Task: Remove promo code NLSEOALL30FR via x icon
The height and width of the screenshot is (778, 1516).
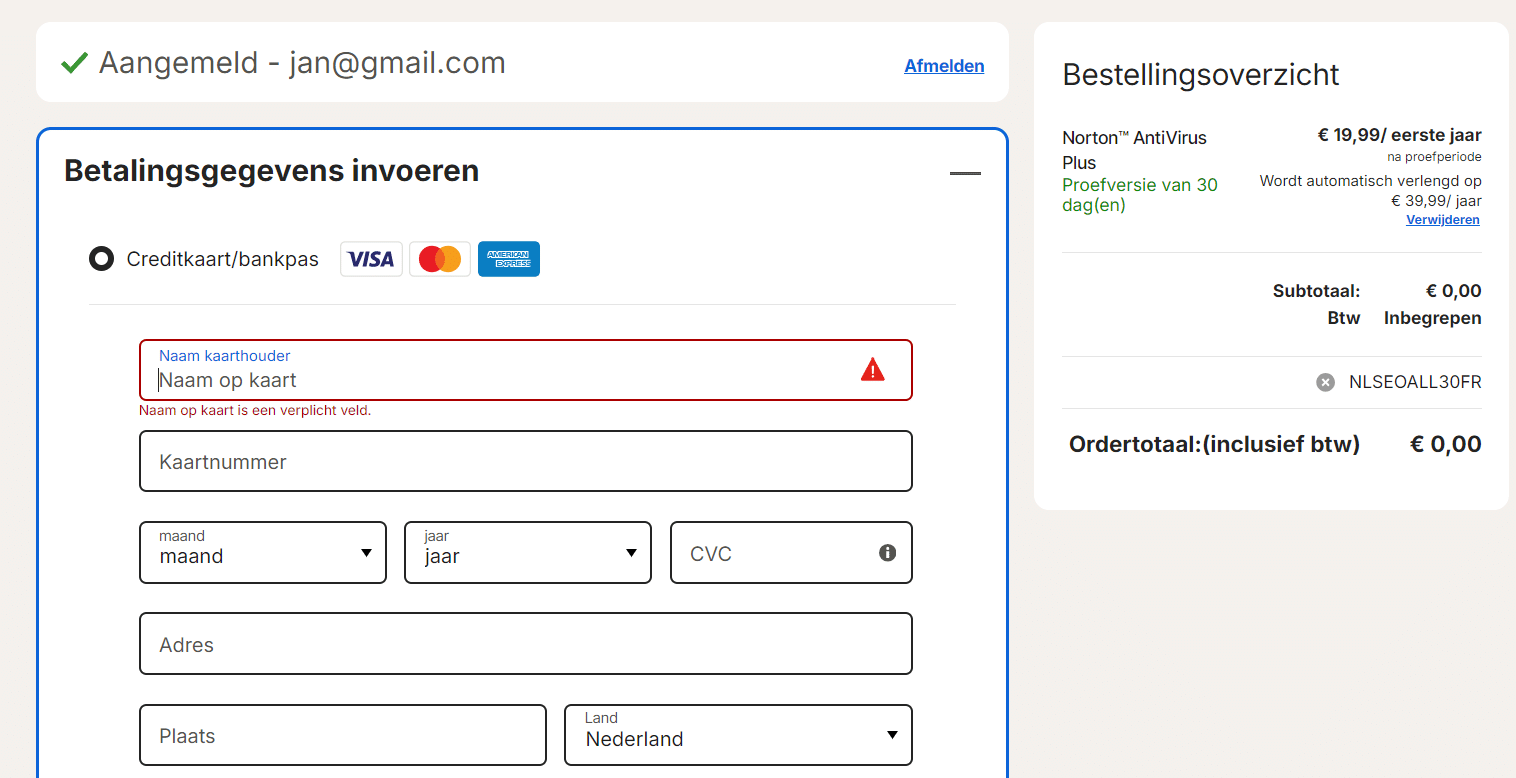Action: (1325, 382)
